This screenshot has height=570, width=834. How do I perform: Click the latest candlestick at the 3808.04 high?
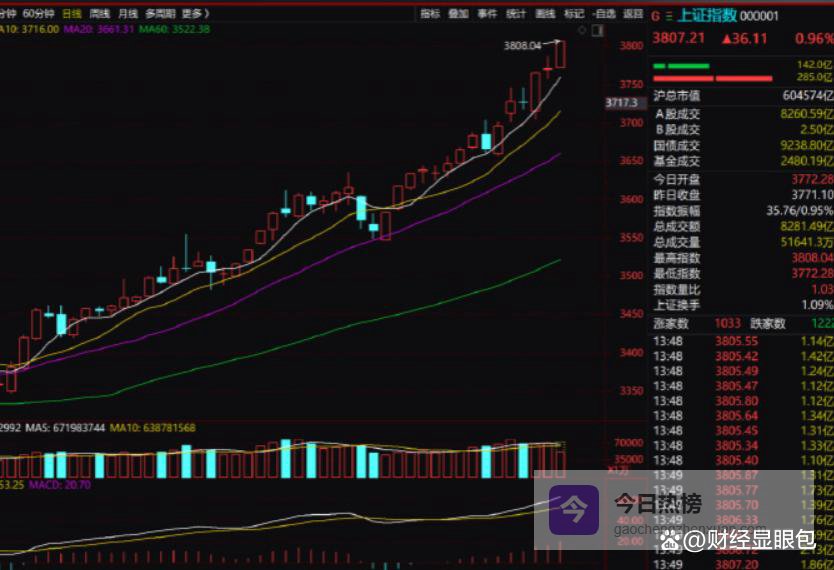(x=560, y=55)
